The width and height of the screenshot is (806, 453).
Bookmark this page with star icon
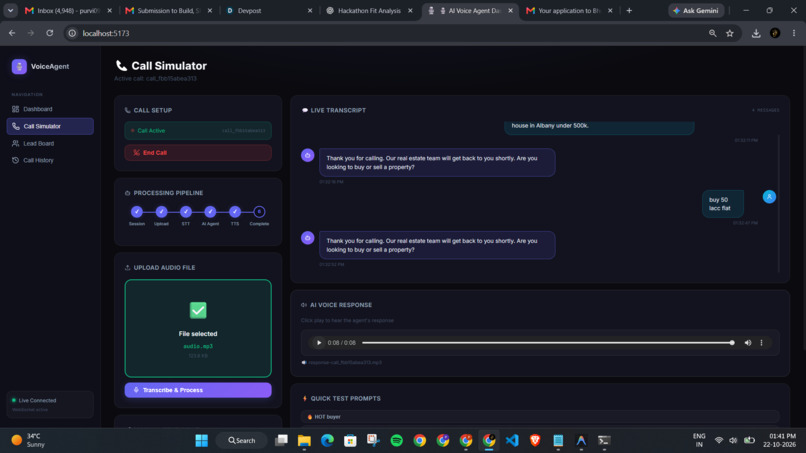coord(730,33)
